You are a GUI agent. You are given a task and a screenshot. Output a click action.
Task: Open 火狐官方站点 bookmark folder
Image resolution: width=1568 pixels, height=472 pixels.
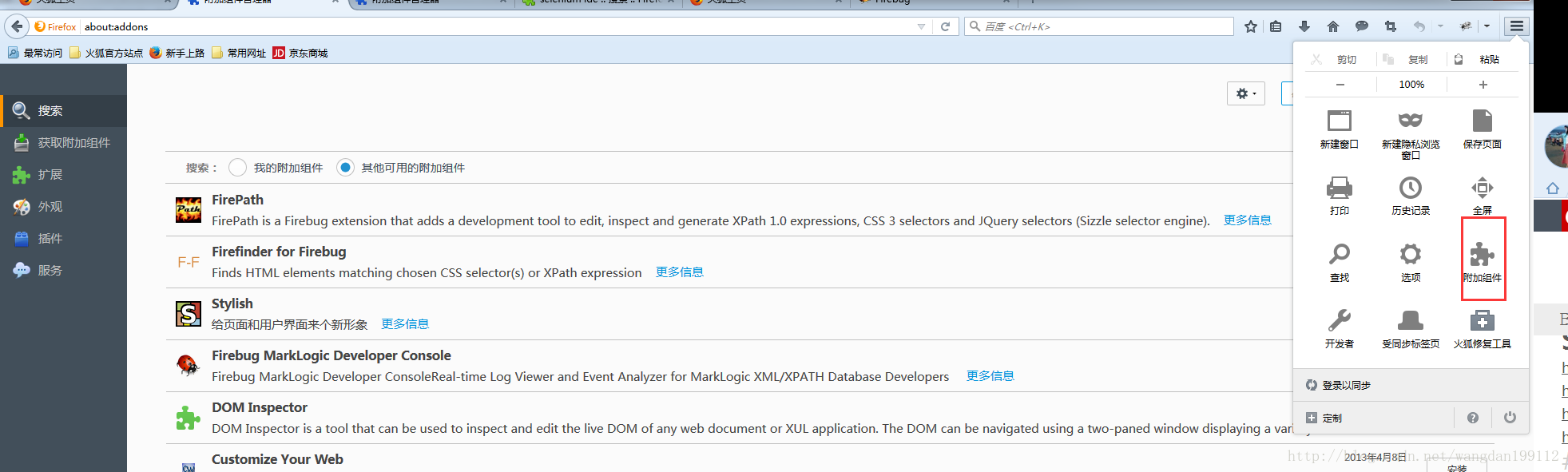pos(106,53)
